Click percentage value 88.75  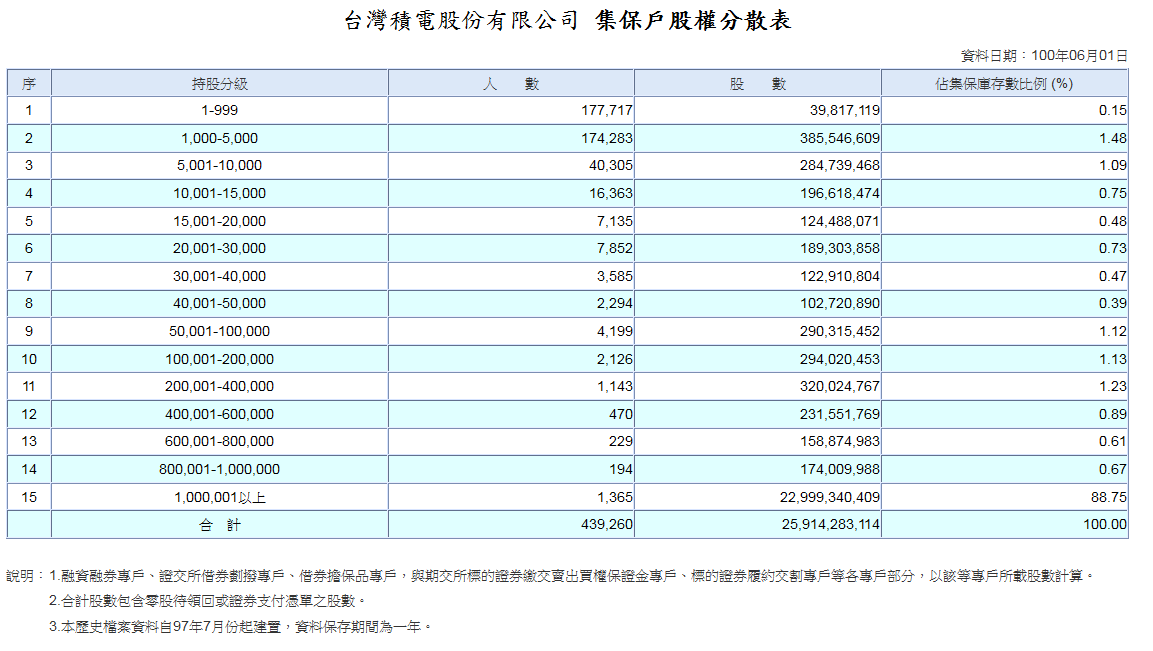tap(1109, 498)
